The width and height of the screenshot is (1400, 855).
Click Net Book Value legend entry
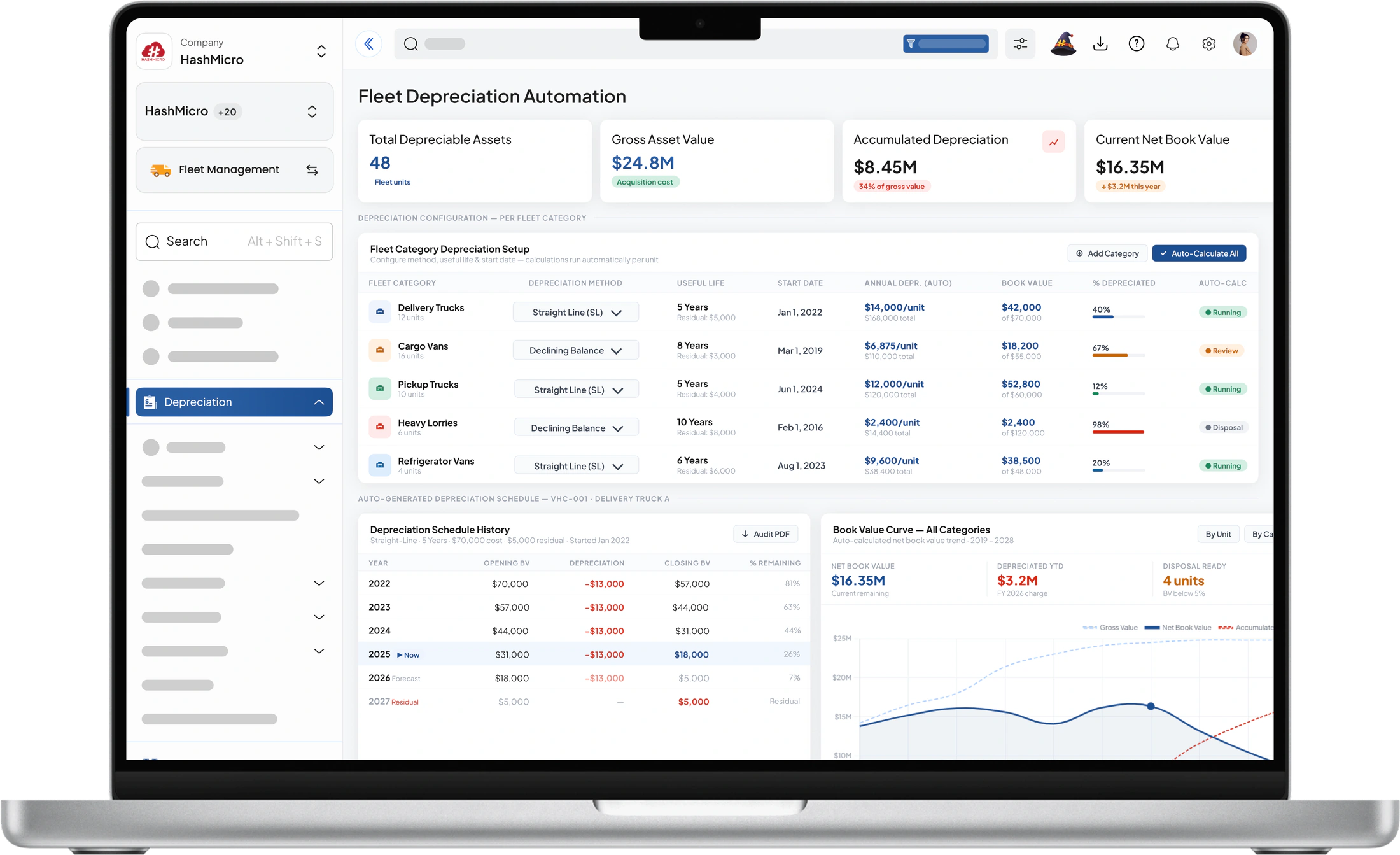[x=1178, y=628]
